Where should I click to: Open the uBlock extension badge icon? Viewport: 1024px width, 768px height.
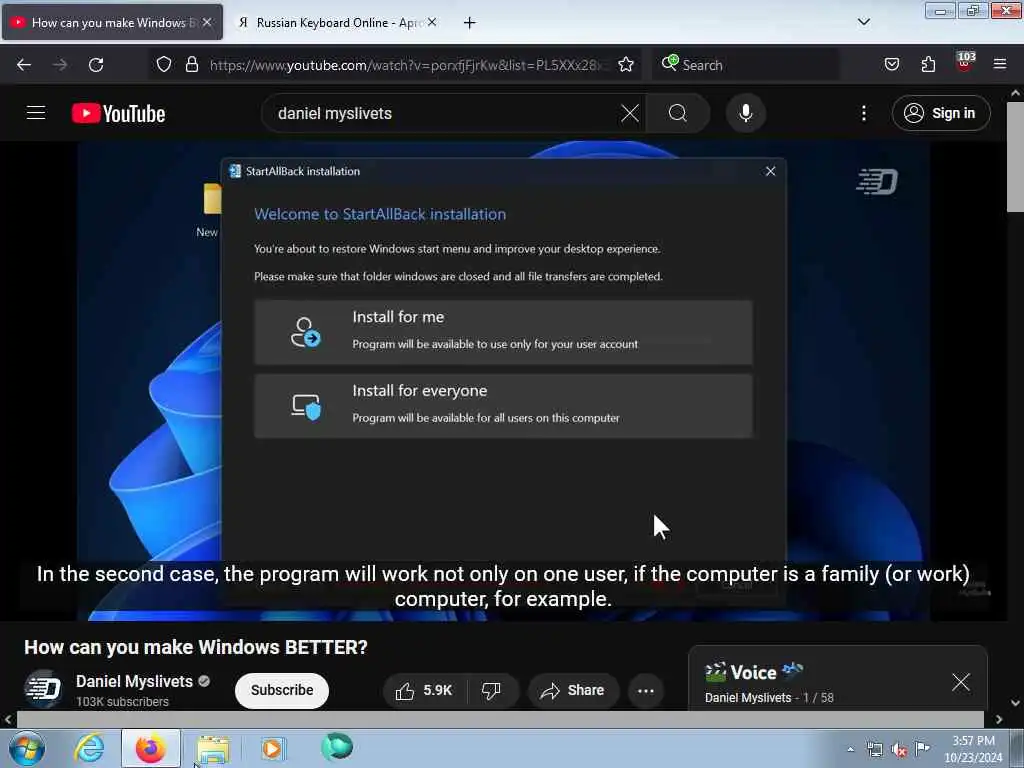click(x=965, y=62)
